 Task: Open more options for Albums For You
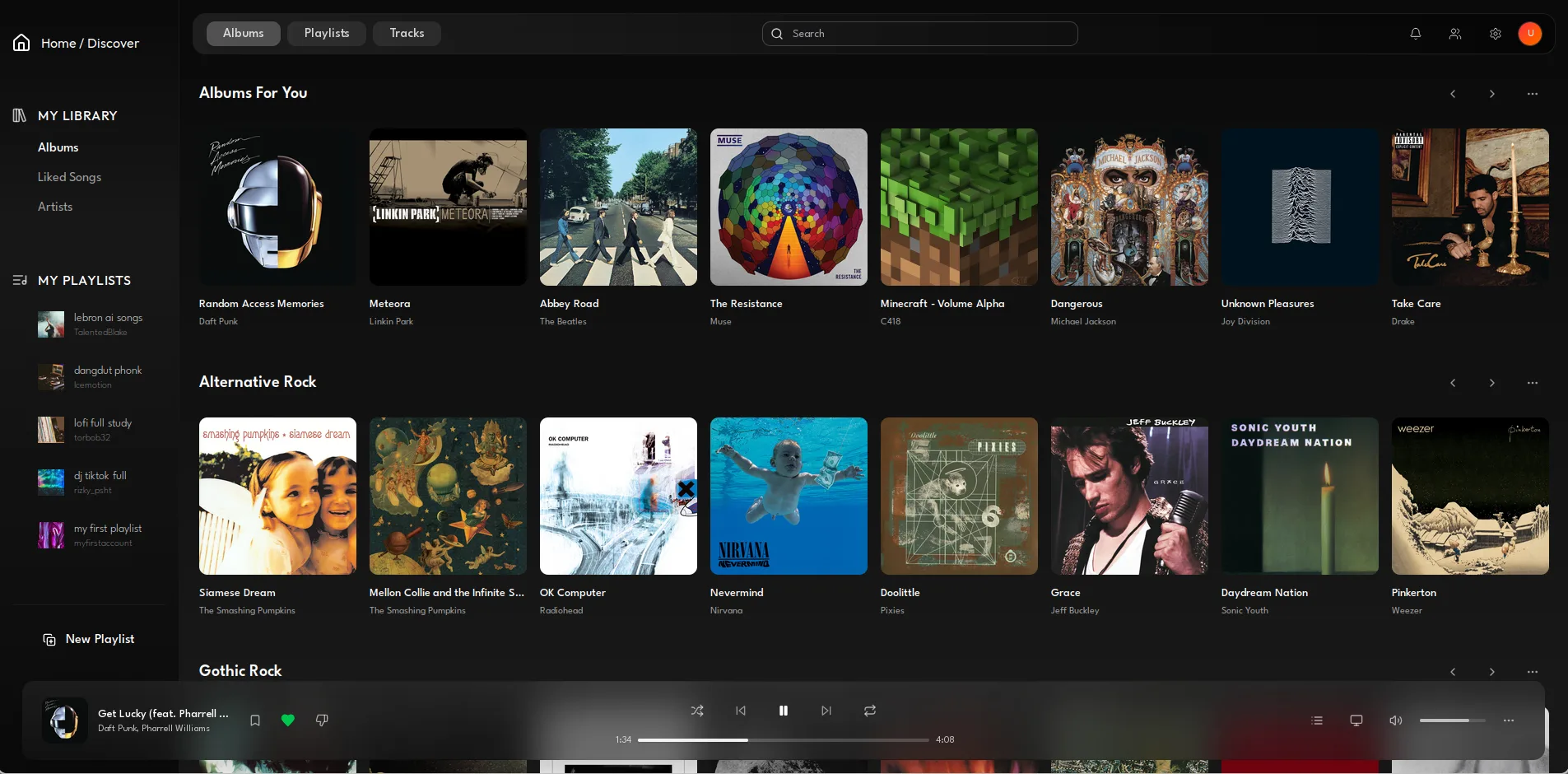click(1533, 94)
